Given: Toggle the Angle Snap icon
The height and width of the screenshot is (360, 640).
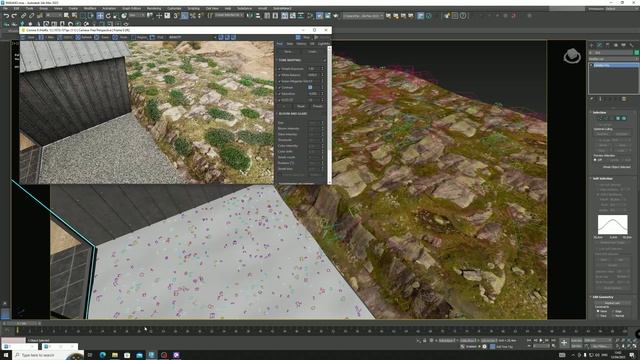Looking at the screenshot, I should pos(184,16).
